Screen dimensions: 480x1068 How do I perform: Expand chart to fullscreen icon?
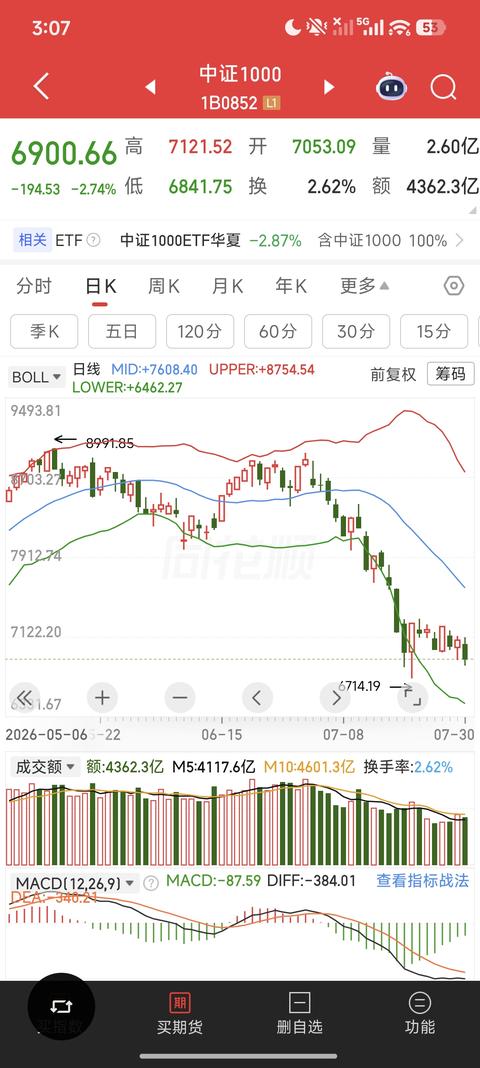click(x=413, y=697)
